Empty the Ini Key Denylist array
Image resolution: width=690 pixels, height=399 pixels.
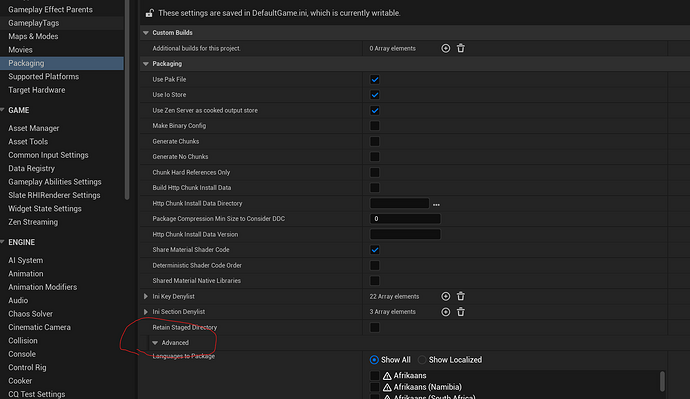coord(461,297)
